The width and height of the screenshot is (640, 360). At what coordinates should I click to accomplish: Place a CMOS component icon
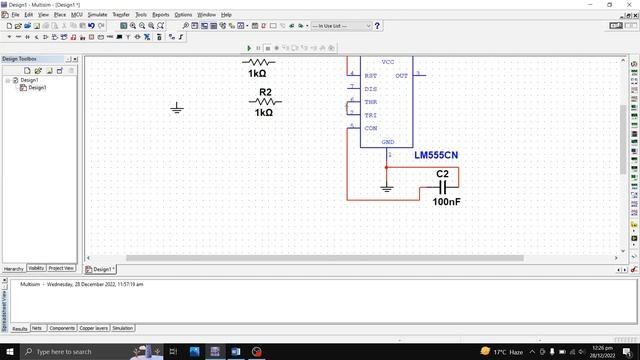tap(64, 37)
